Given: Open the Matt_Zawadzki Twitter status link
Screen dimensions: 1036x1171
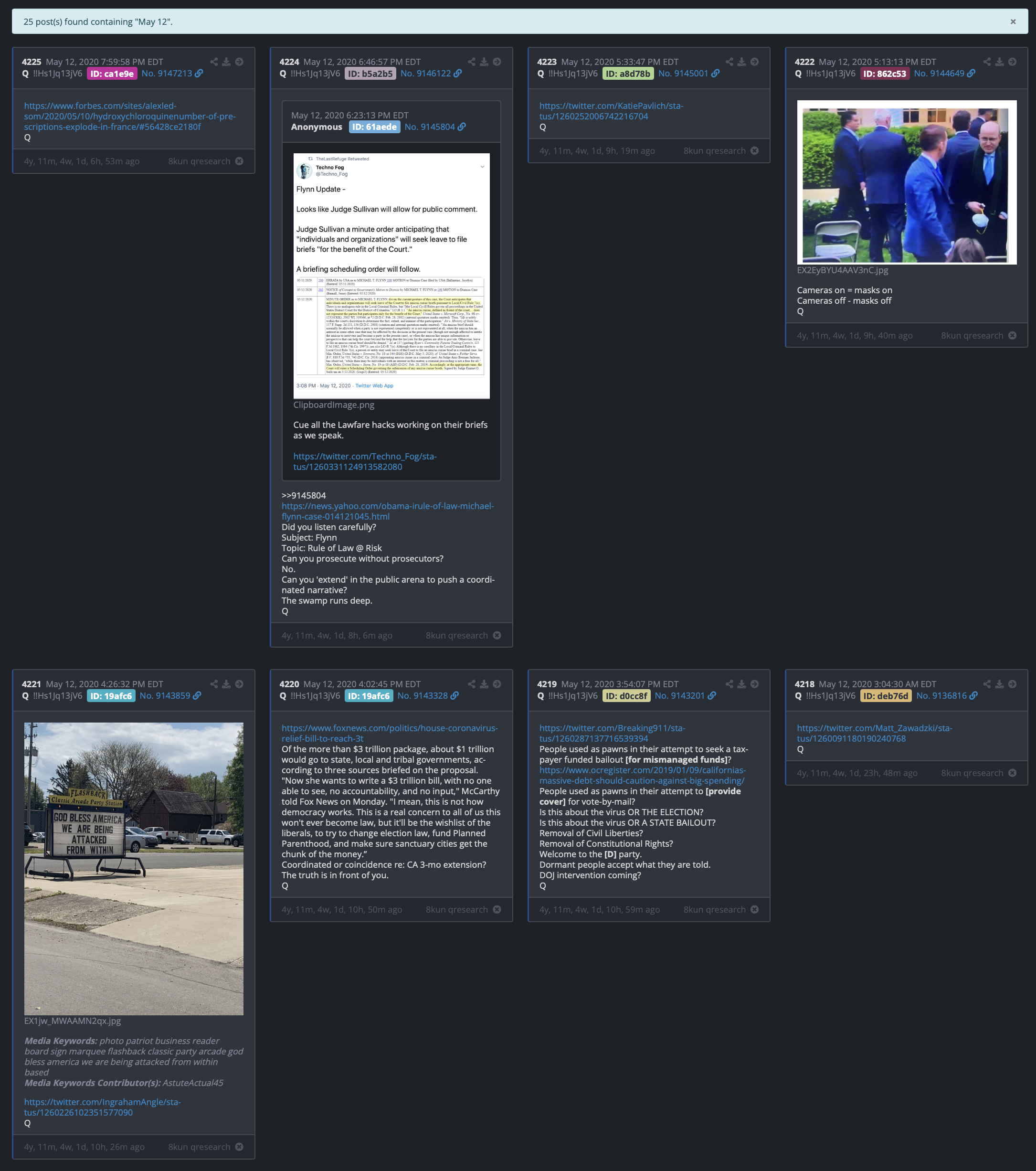Looking at the screenshot, I should pos(875,733).
